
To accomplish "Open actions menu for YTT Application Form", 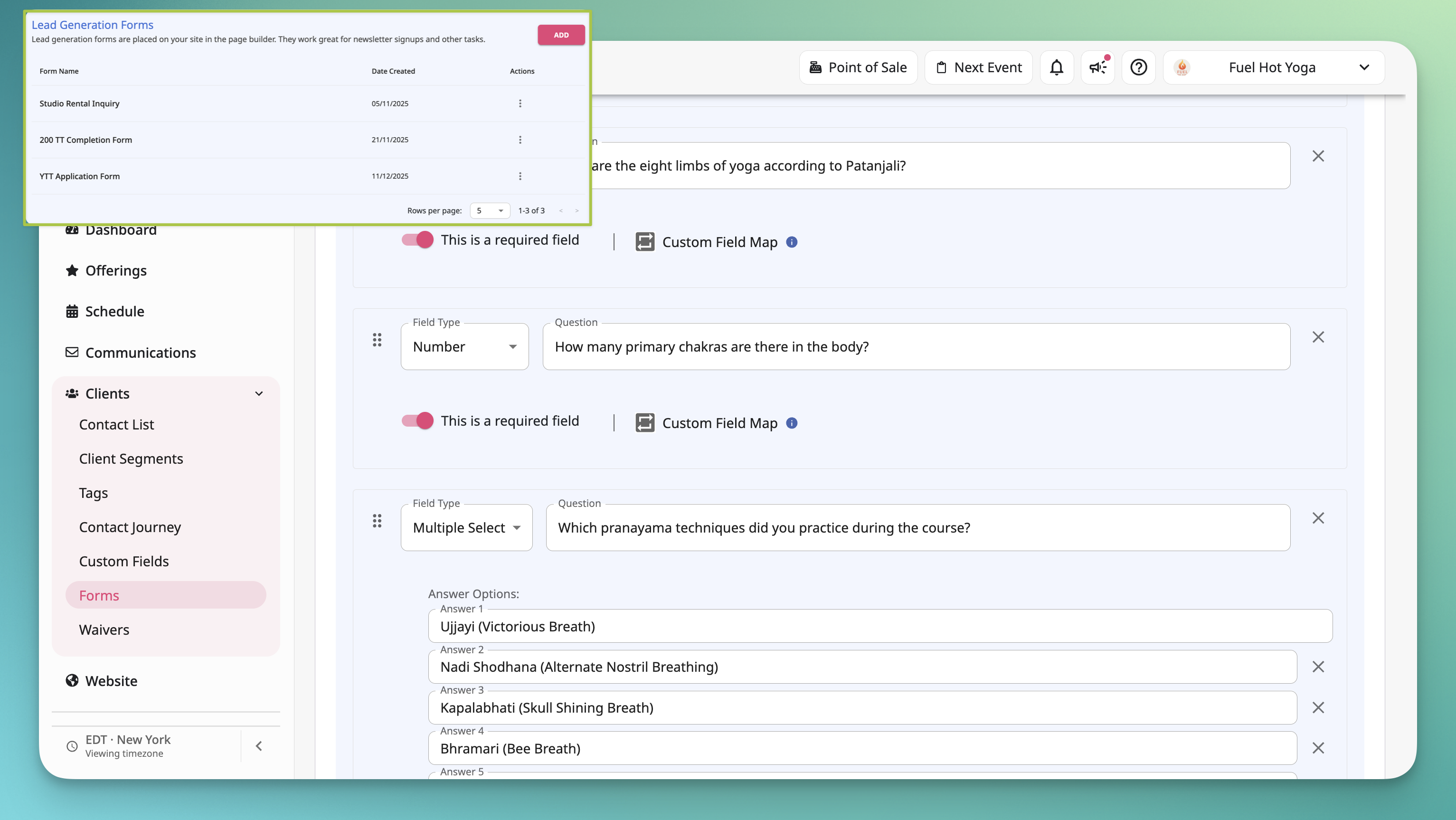I will point(520,176).
